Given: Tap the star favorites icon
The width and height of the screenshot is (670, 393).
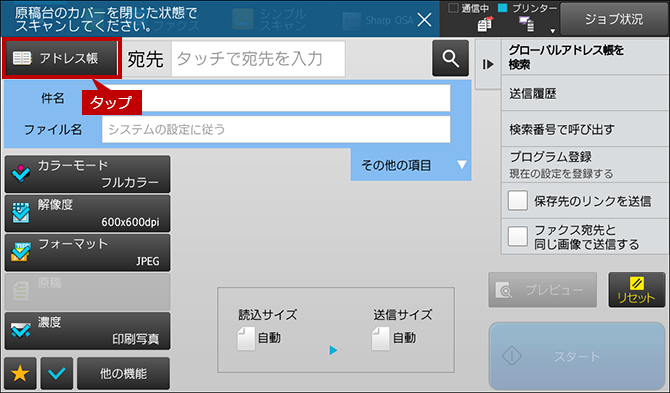Looking at the screenshot, I should pyautogui.click(x=20, y=373).
